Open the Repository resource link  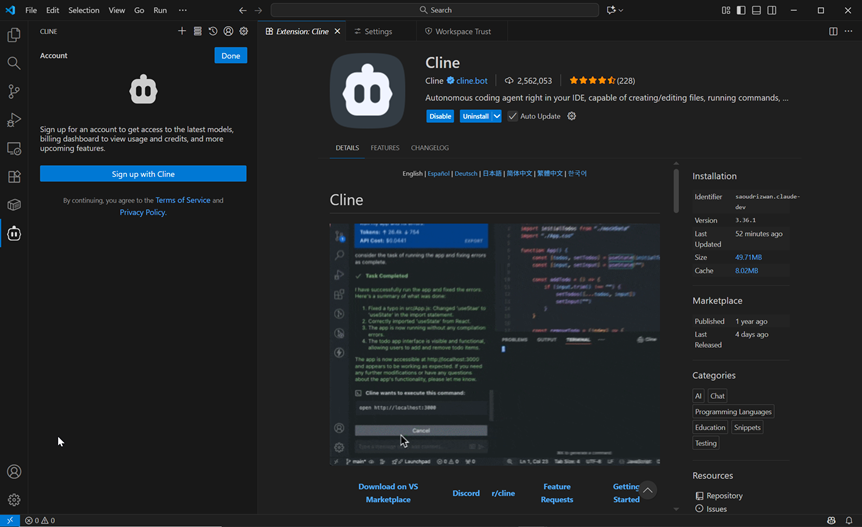719,496
